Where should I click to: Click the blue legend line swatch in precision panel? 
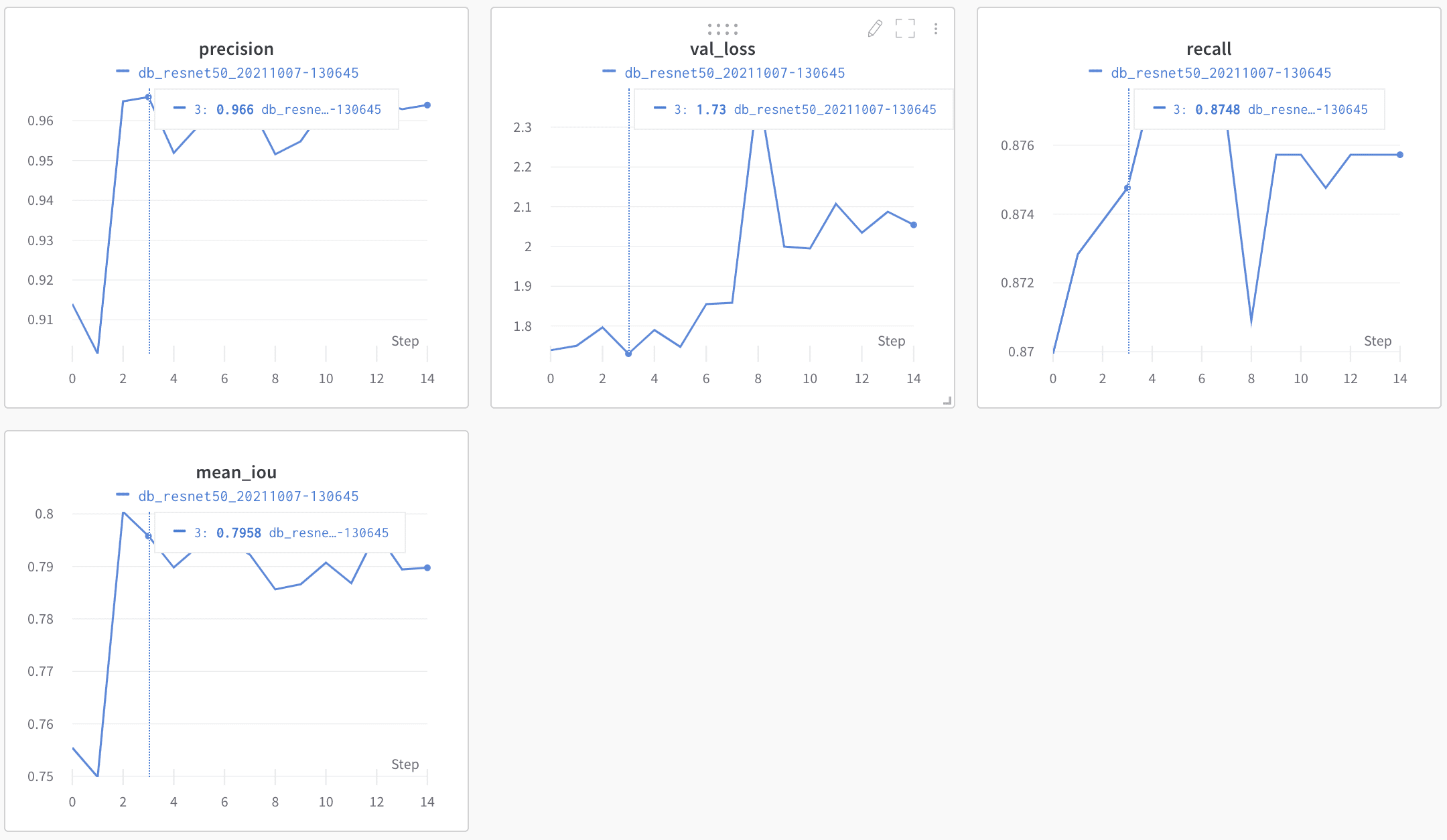click(123, 72)
